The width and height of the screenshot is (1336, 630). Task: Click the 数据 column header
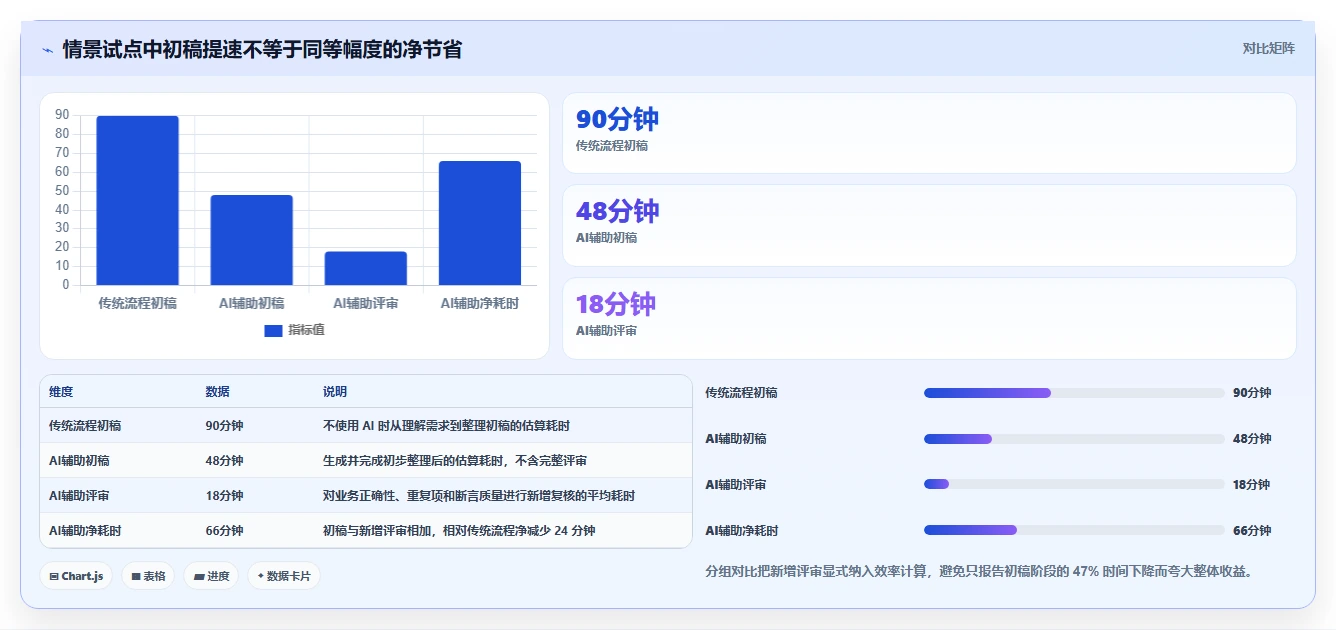click(x=218, y=392)
